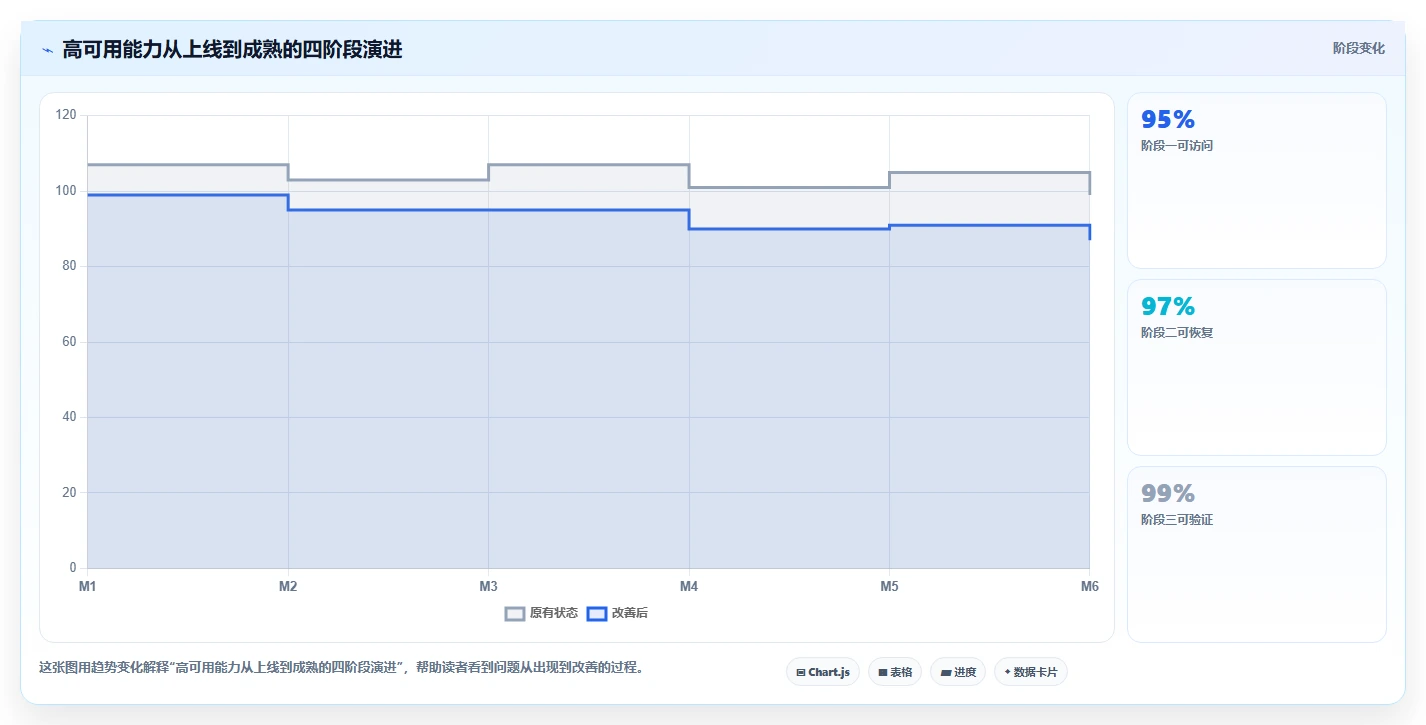The image size is (1426, 725).
Task: Click the M5 axis label
Action: click(x=889, y=586)
